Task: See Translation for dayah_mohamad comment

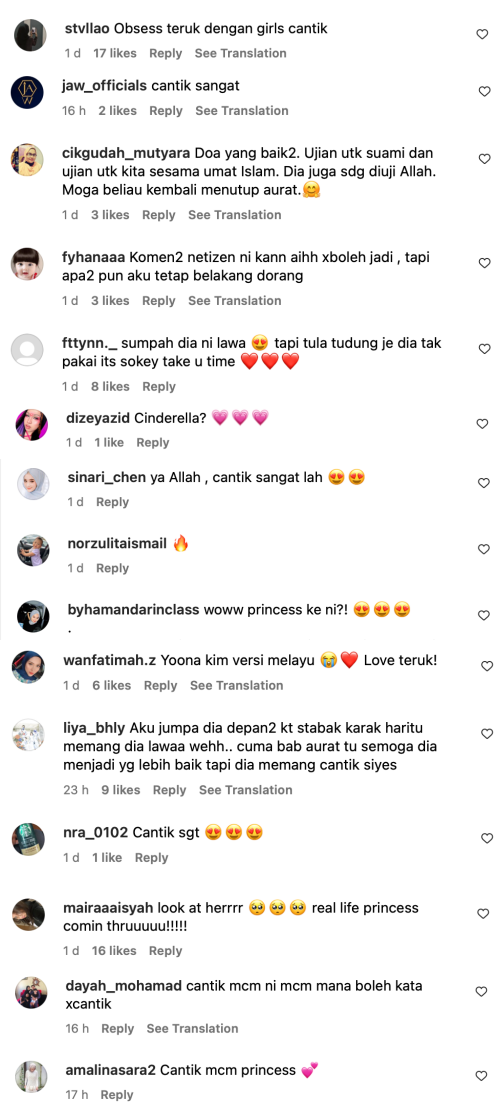Action: [x=193, y=1028]
